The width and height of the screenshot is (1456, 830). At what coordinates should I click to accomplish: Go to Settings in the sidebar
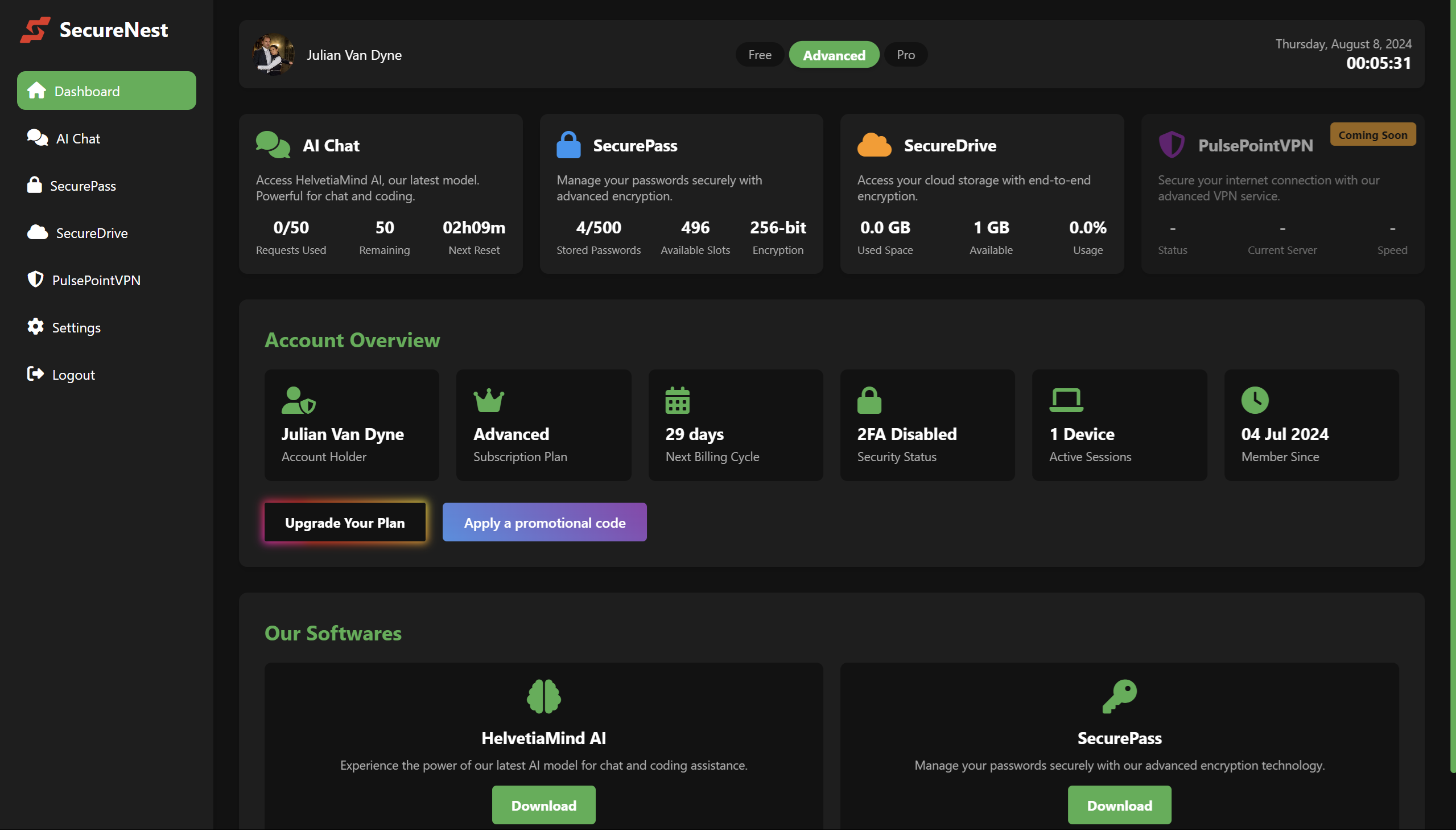click(x=76, y=327)
